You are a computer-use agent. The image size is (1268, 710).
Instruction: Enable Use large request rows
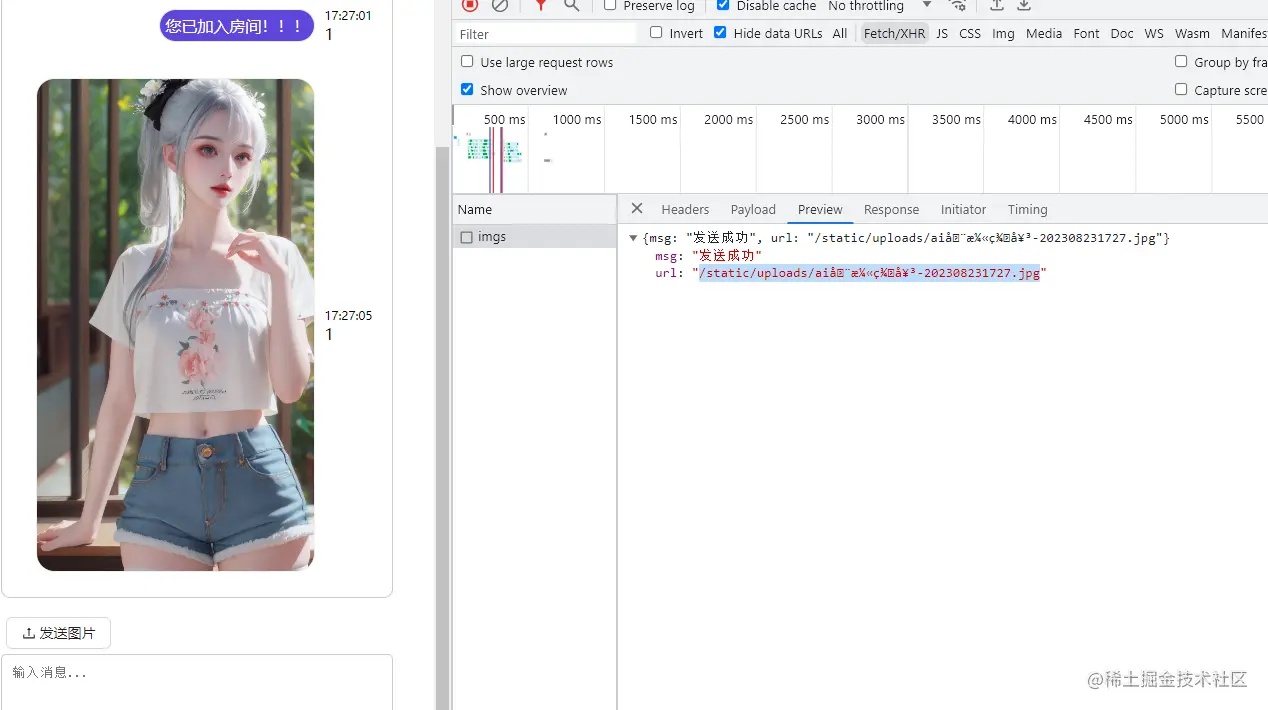tap(467, 62)
